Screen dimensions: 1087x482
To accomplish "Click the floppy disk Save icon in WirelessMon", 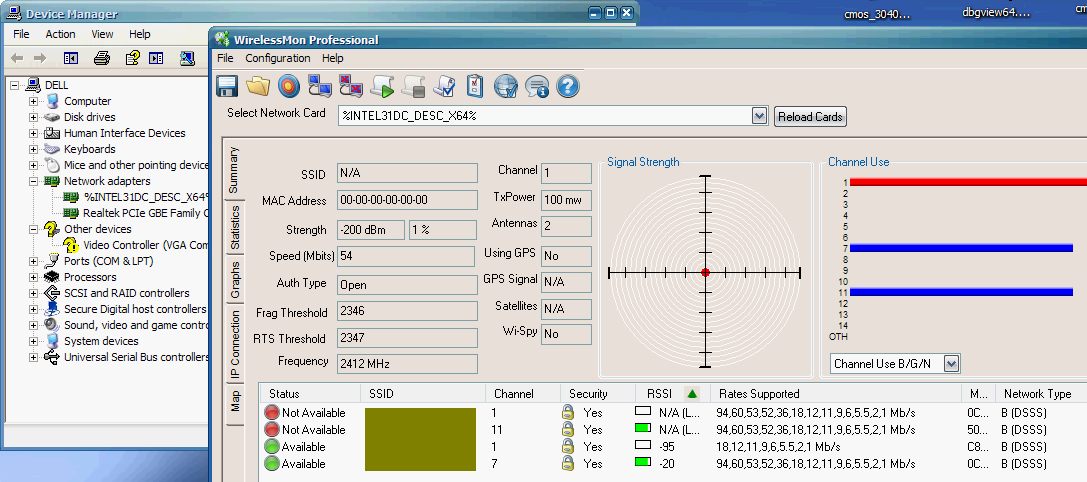I will coord(227,86).
